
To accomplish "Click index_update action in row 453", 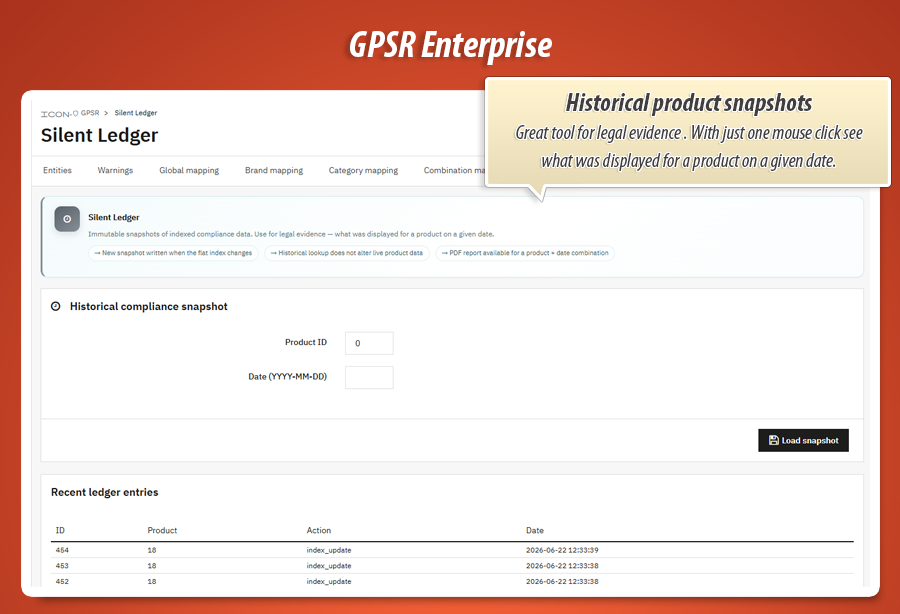I will tap(329, 566).
